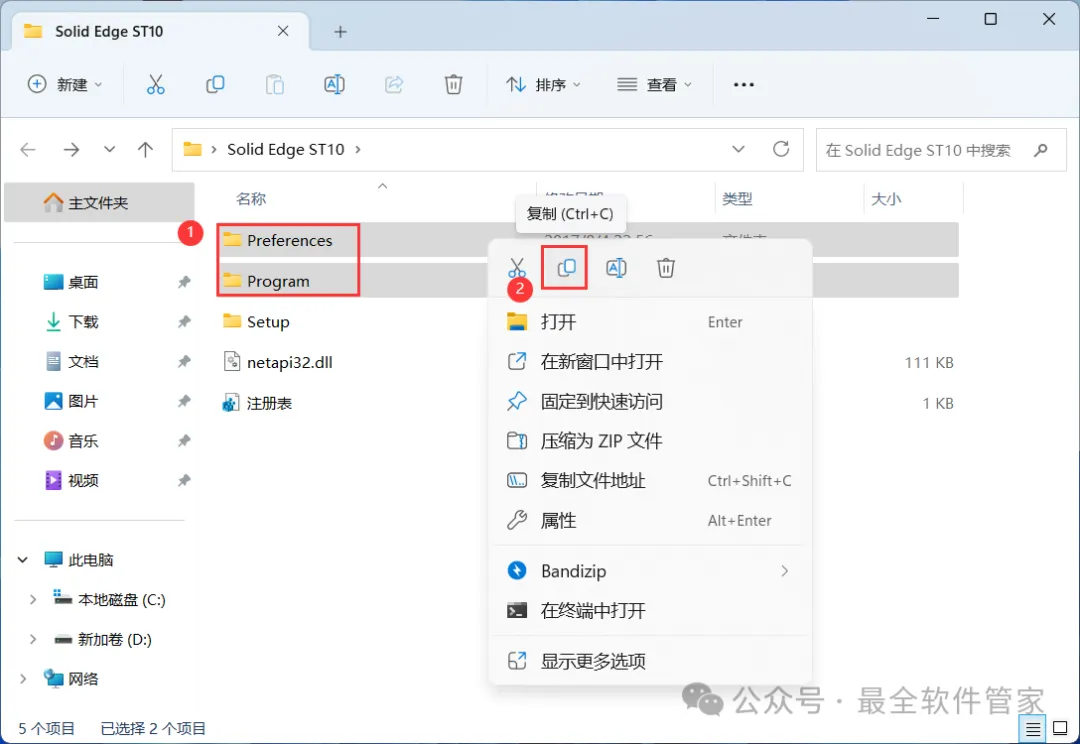Add a new tab with plus

coord(340,32)
